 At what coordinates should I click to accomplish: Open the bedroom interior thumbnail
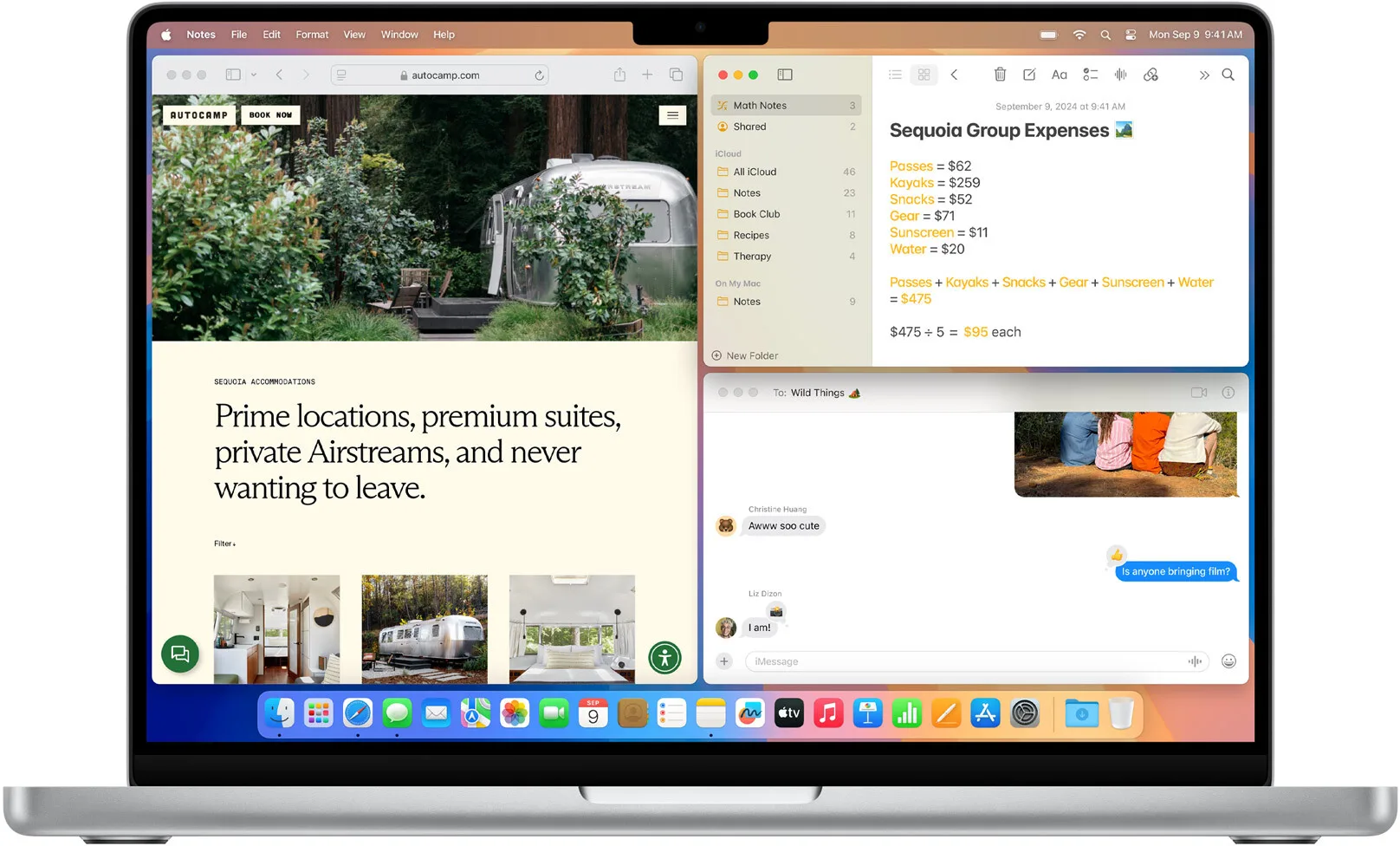(572, 629)
